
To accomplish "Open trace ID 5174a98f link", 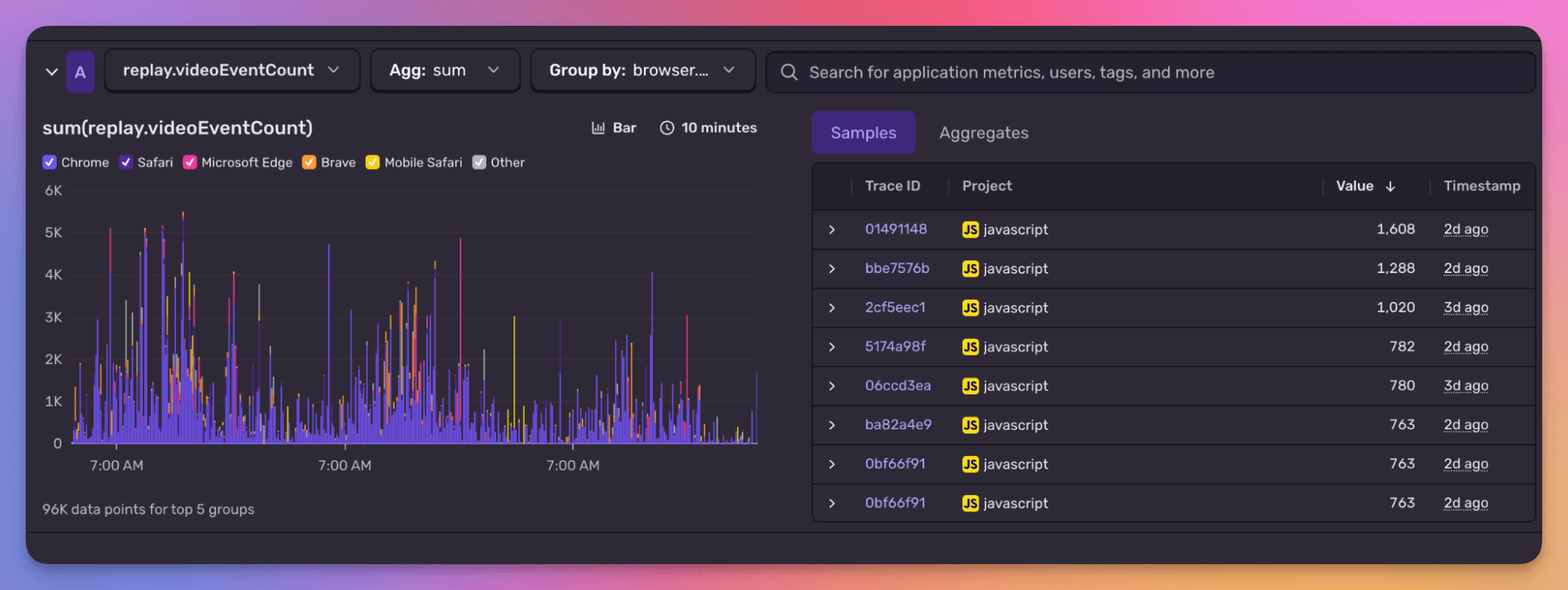I will pos(895,346).
